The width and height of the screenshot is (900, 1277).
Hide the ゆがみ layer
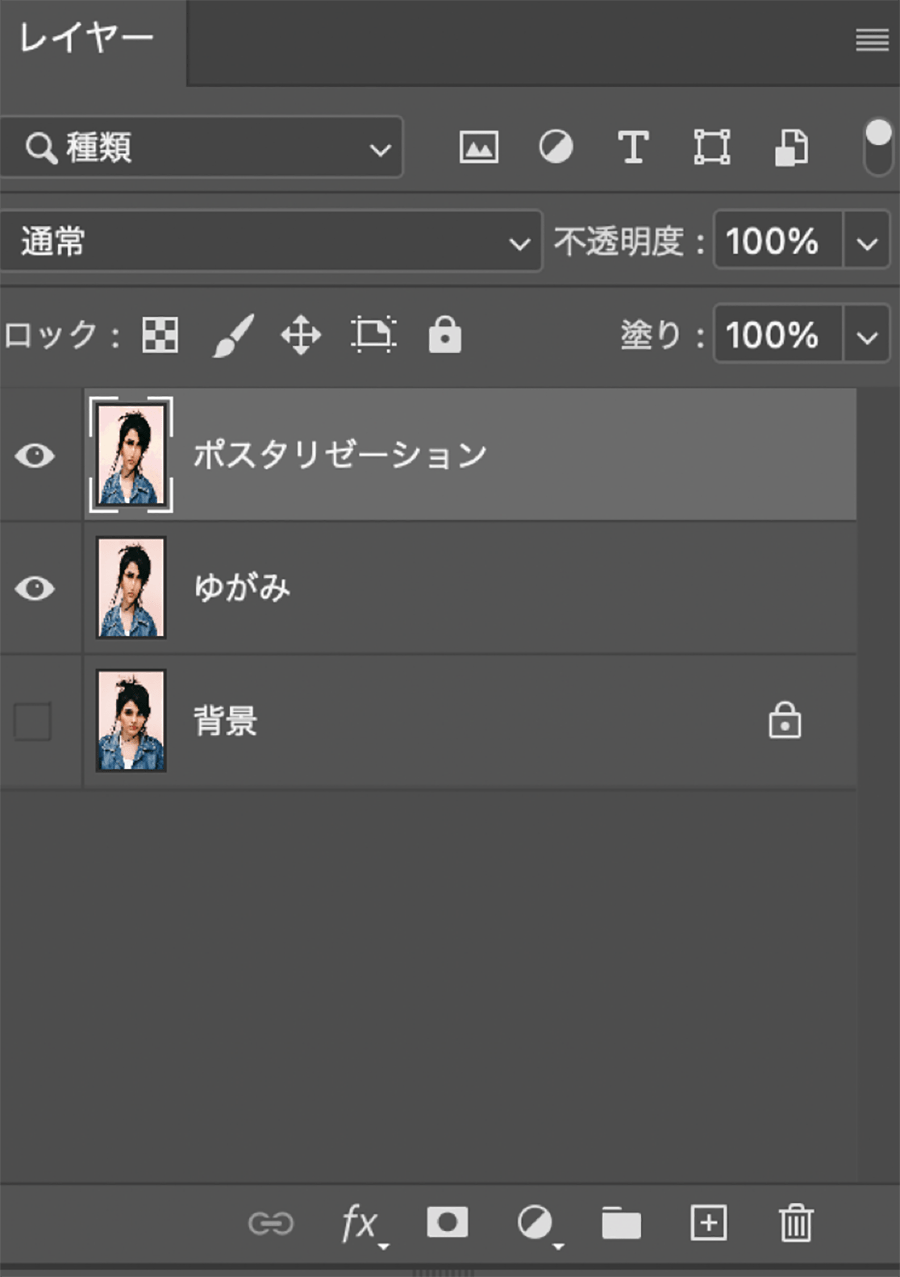35,588
